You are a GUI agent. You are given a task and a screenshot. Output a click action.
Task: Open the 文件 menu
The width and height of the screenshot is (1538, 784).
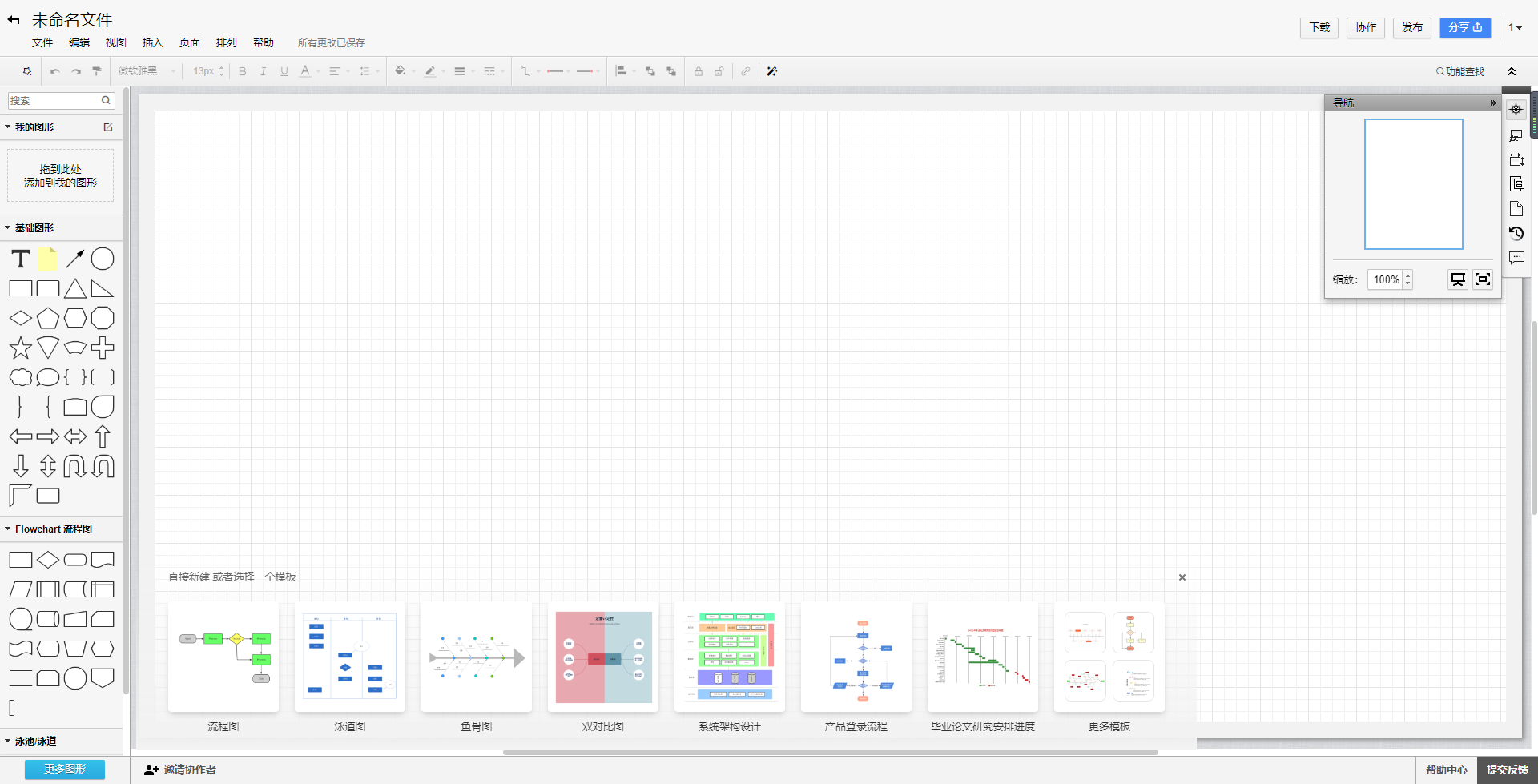point(42,42)
